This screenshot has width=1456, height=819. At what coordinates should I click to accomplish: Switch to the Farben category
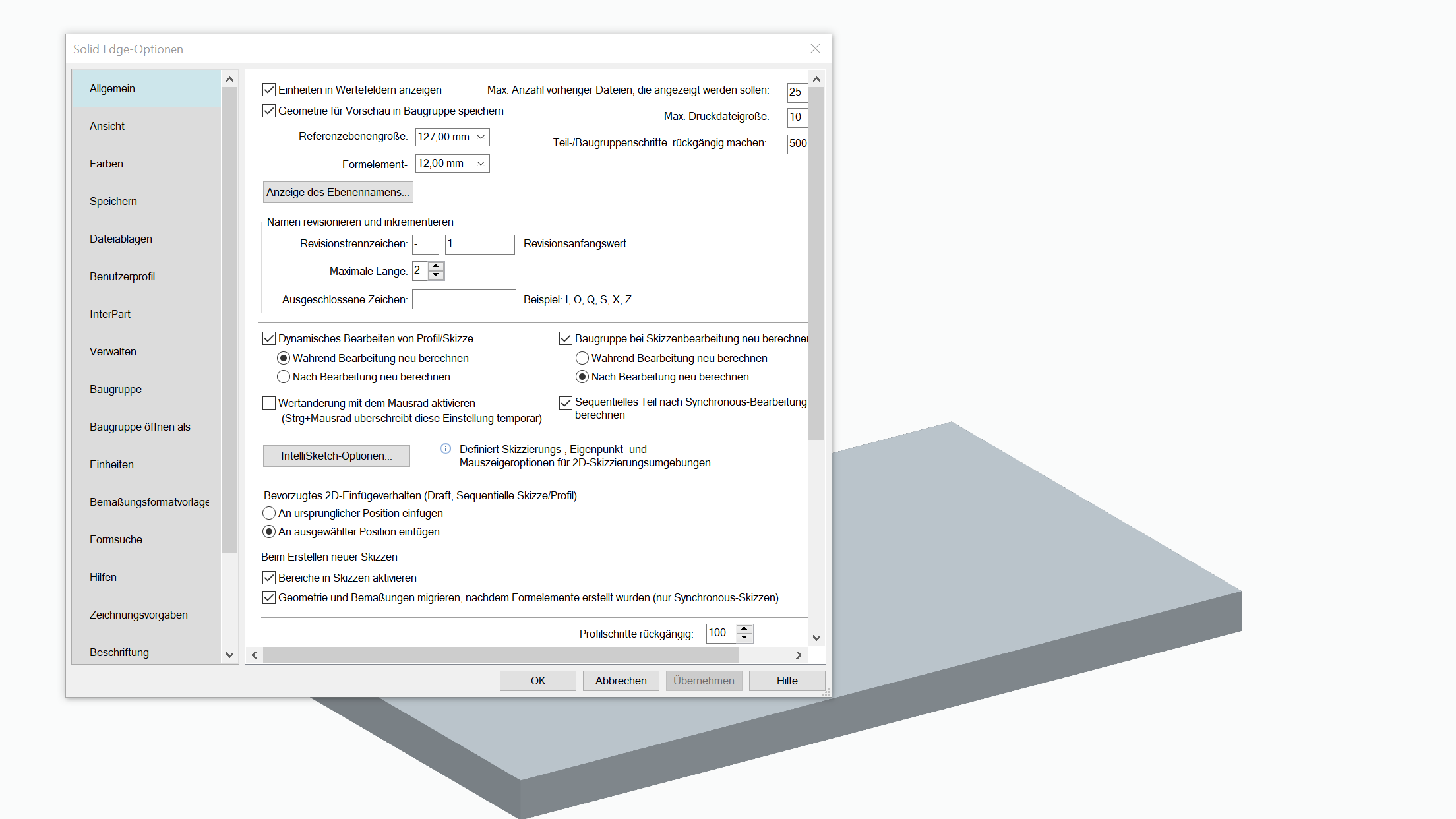click(106, 164)
